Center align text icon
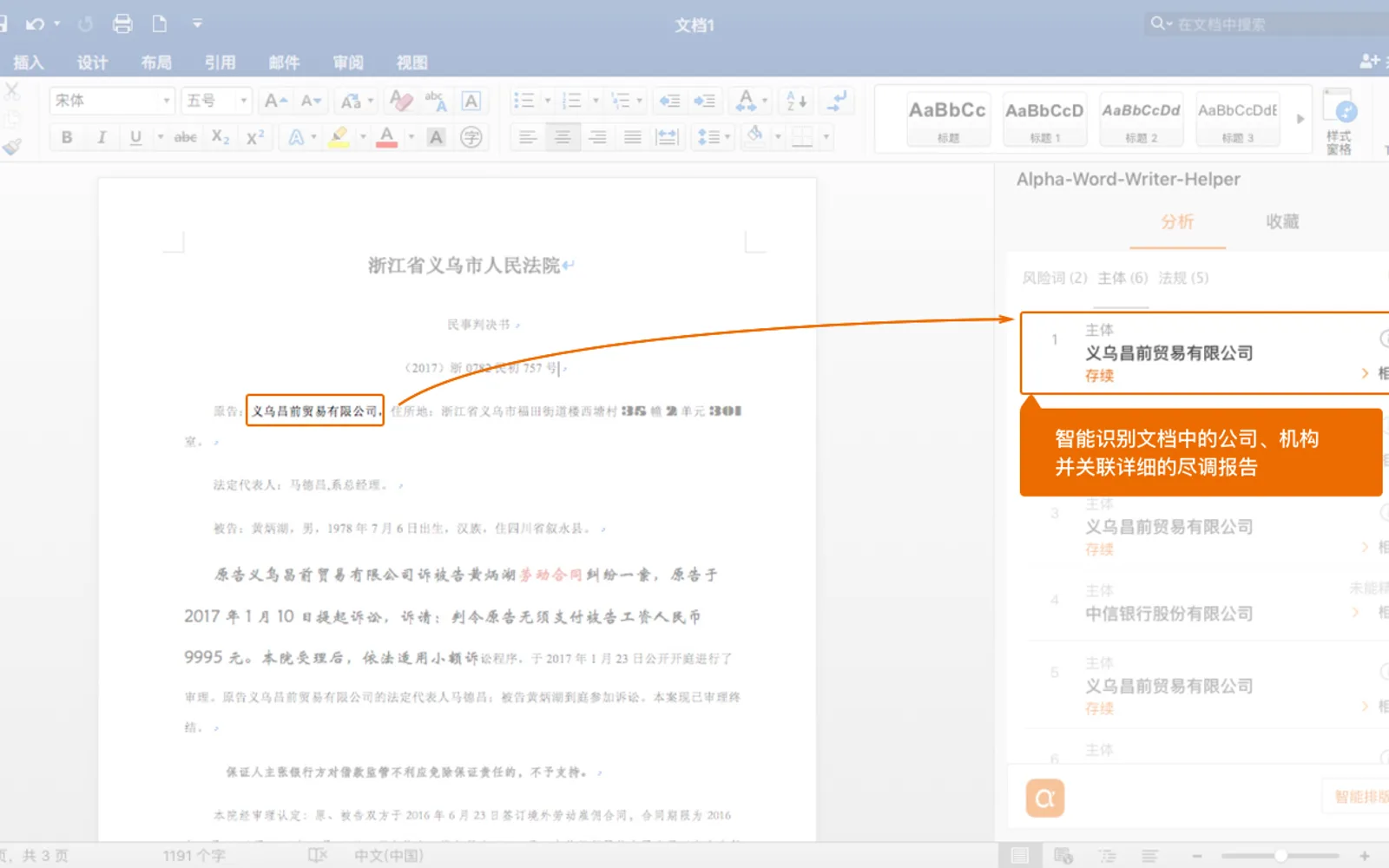Viewport: 1389px width, 868px height. [x=563, y=137]
